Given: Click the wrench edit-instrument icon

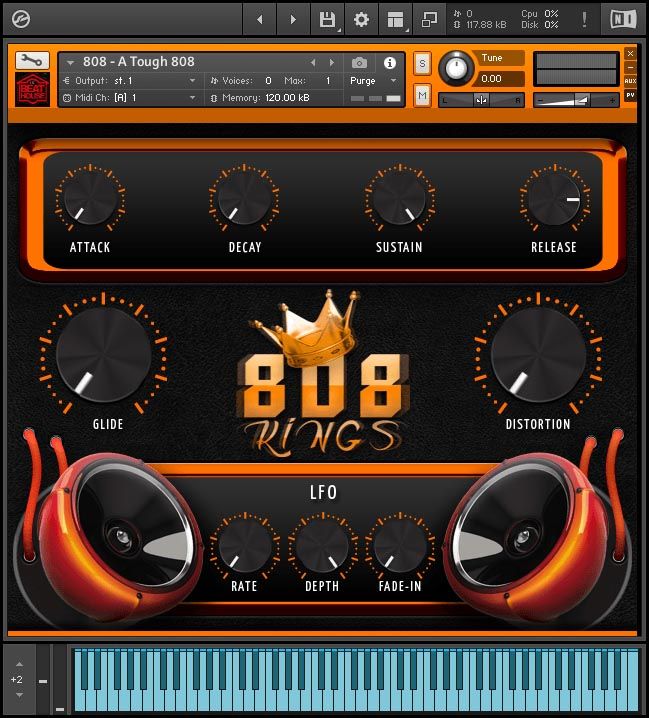Looking at the screenshot, I should (32, 61).
